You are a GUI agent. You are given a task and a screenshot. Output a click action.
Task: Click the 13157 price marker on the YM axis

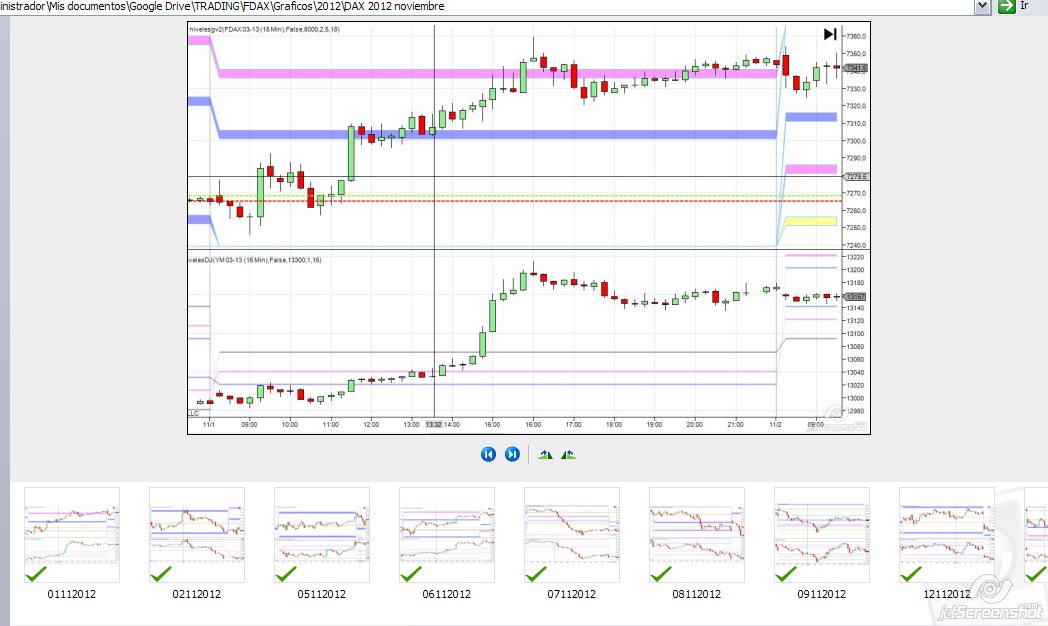pos(856,297)
